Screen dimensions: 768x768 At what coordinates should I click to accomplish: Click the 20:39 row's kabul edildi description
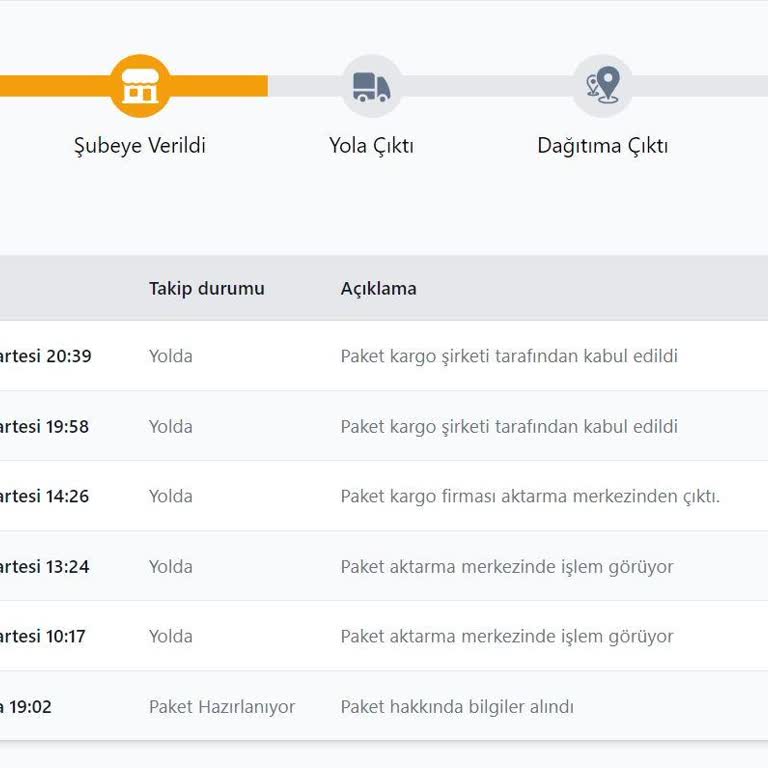point(509,356)
